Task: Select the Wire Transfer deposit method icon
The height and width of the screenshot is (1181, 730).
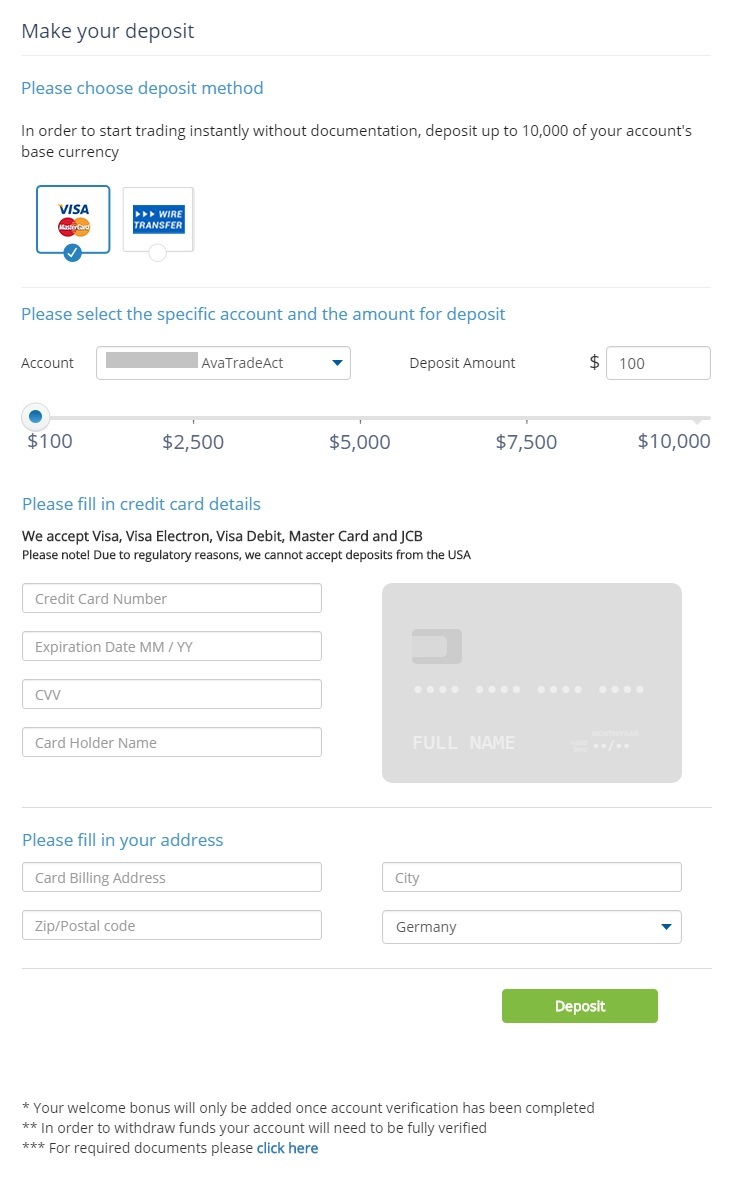Action: (158, 219)
